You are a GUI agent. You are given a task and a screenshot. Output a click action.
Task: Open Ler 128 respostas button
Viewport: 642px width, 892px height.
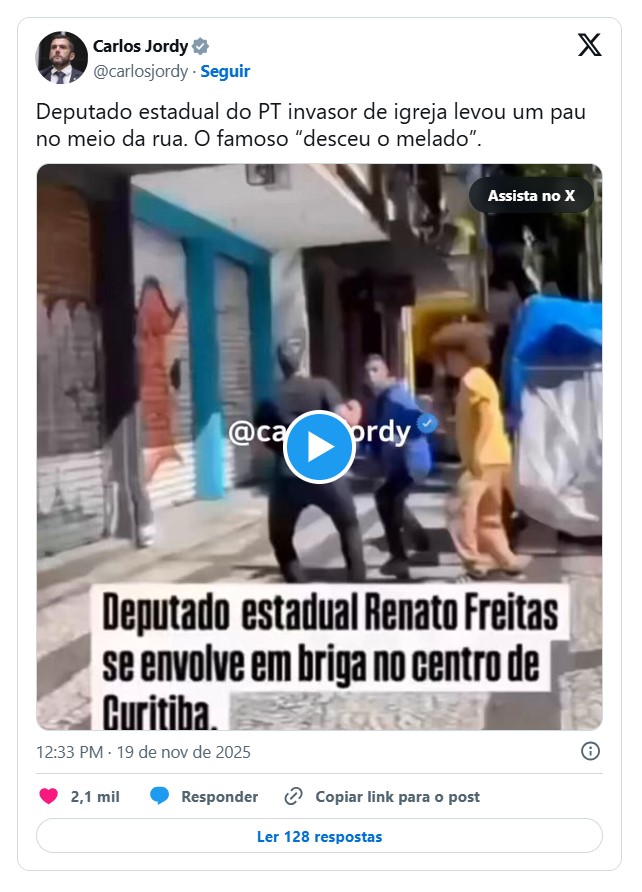pyautogui.click(x=319, y=836)
